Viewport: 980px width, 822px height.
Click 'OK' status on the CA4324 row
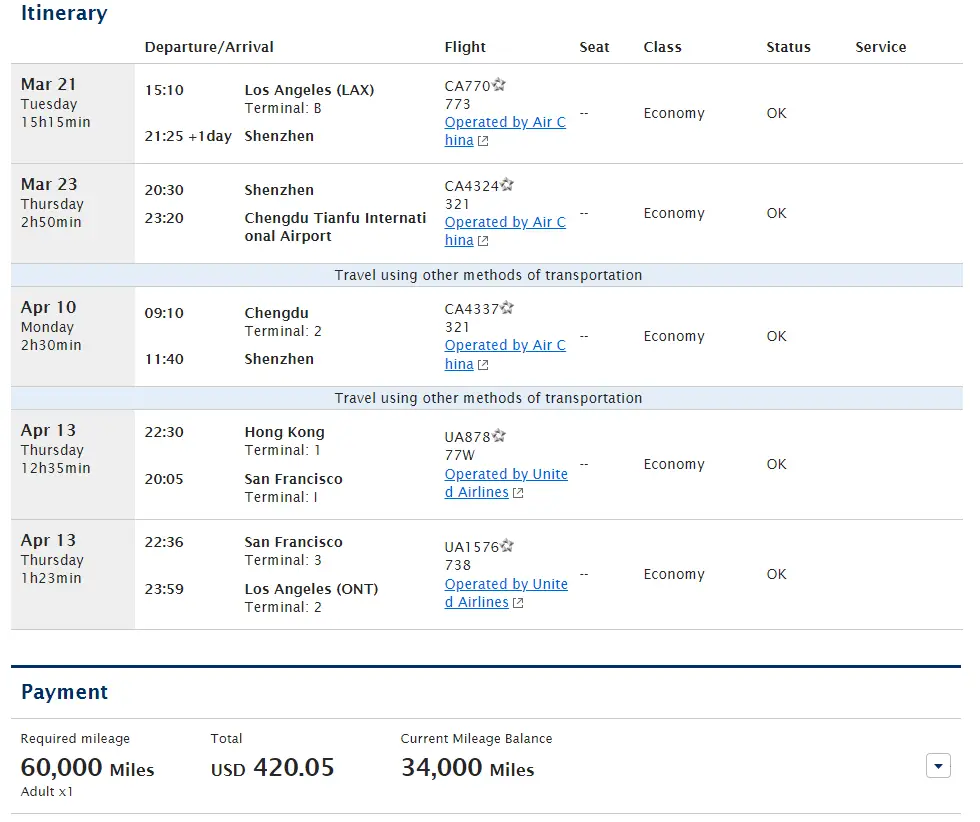(x=777, y=213)
